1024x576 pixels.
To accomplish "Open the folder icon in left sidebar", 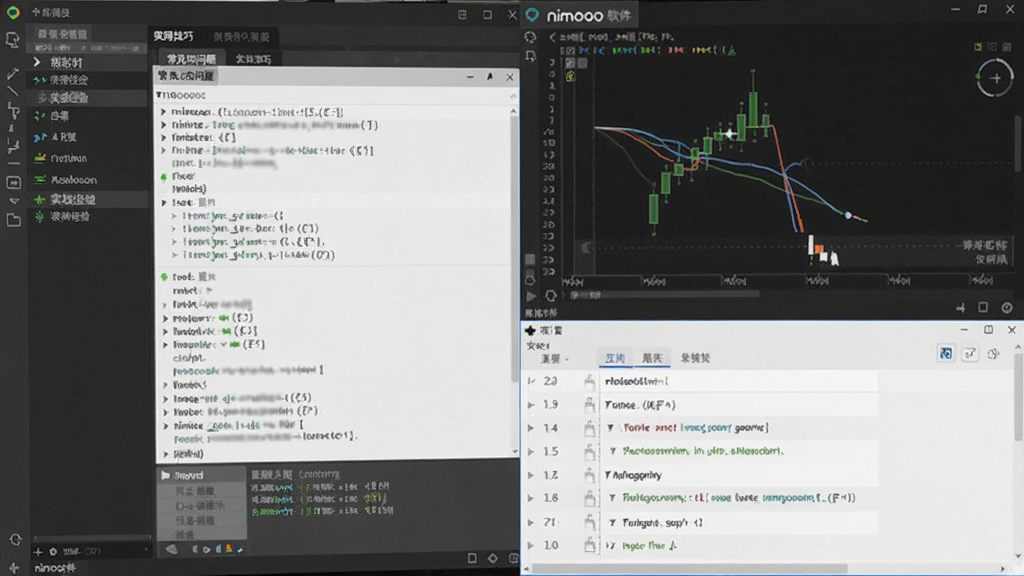I will 13,221.
